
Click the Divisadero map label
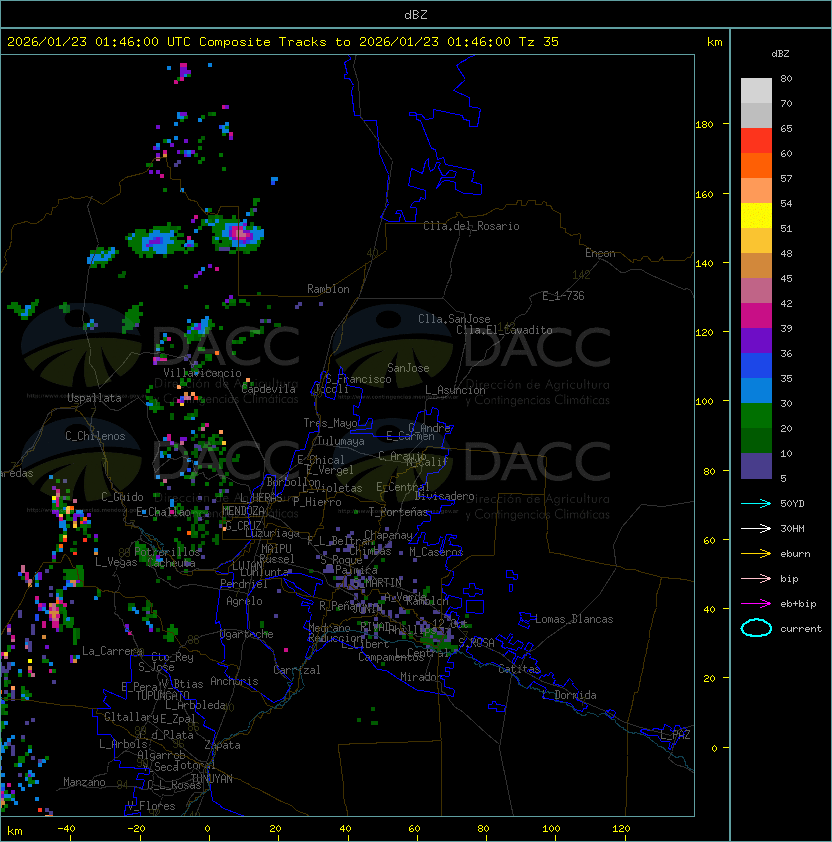[444, 496]
